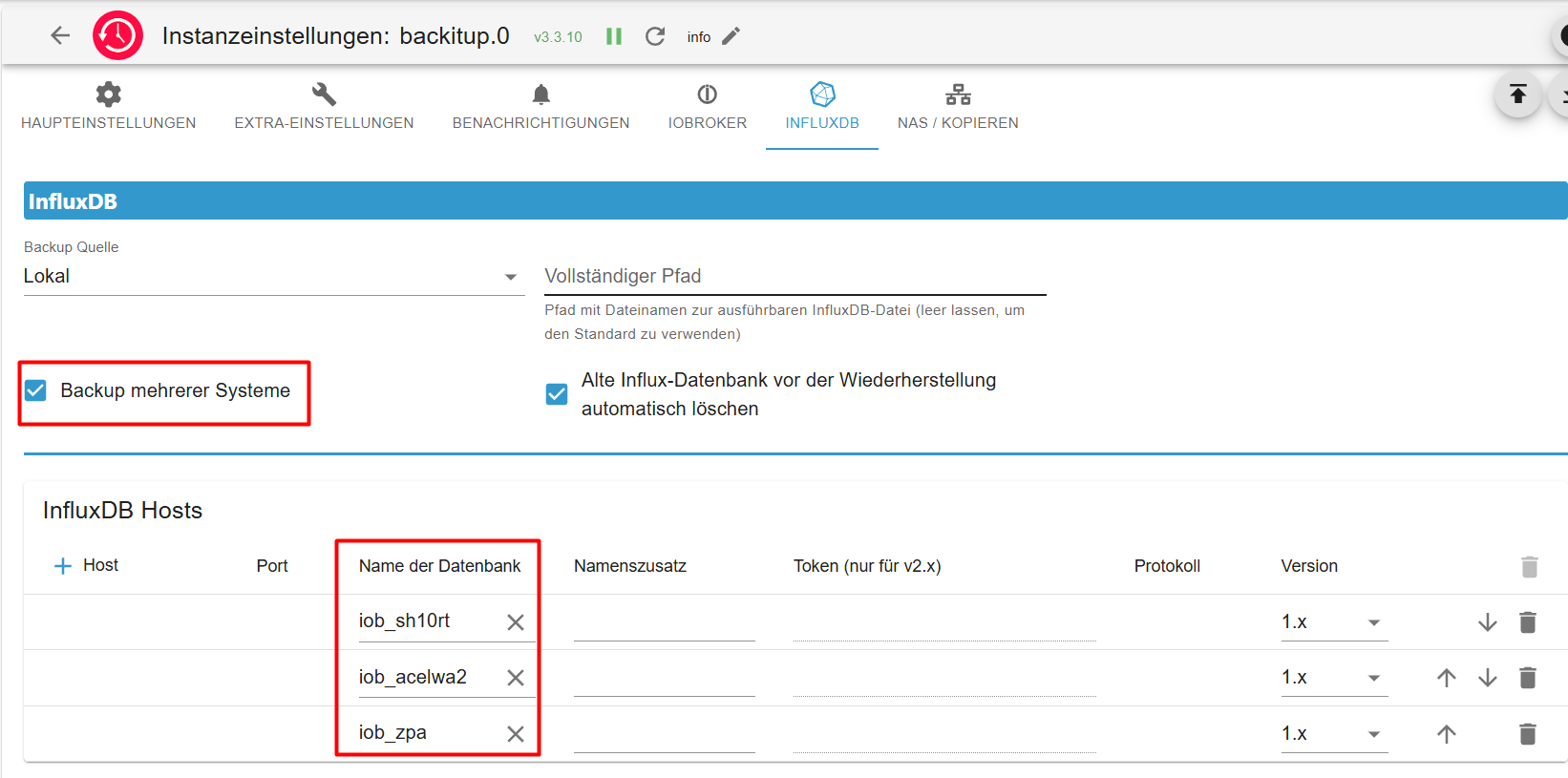The width and height of the screenshot is (1568, 778).
Task: Click the Protokoll column header
Action: (1167, 566)
